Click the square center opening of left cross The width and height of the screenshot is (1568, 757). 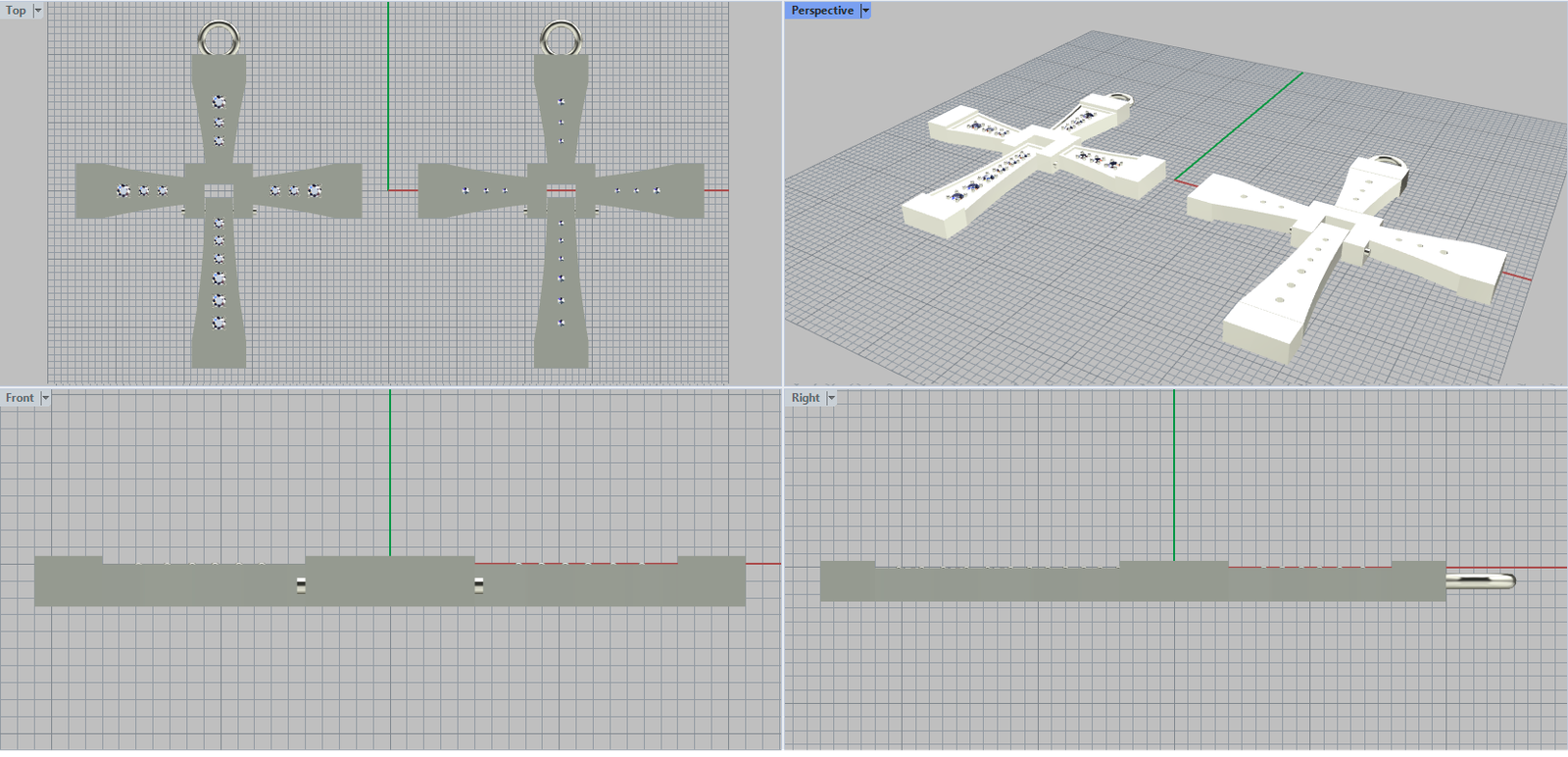(x=219, y=190)
